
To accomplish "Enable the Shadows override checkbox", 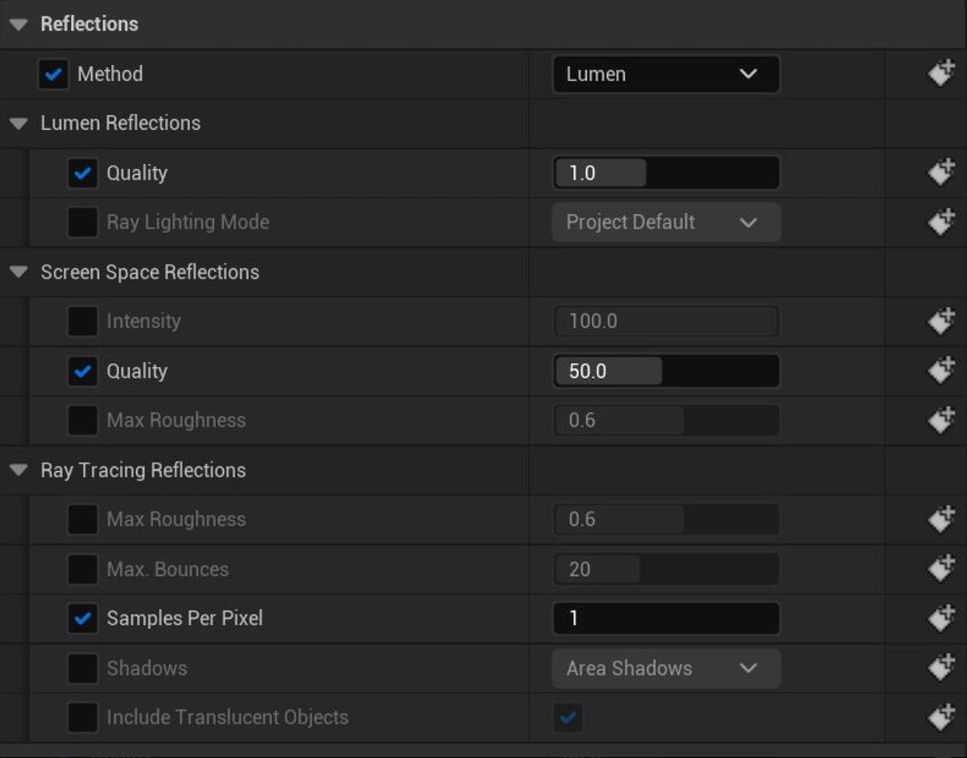I will point(82,668).
